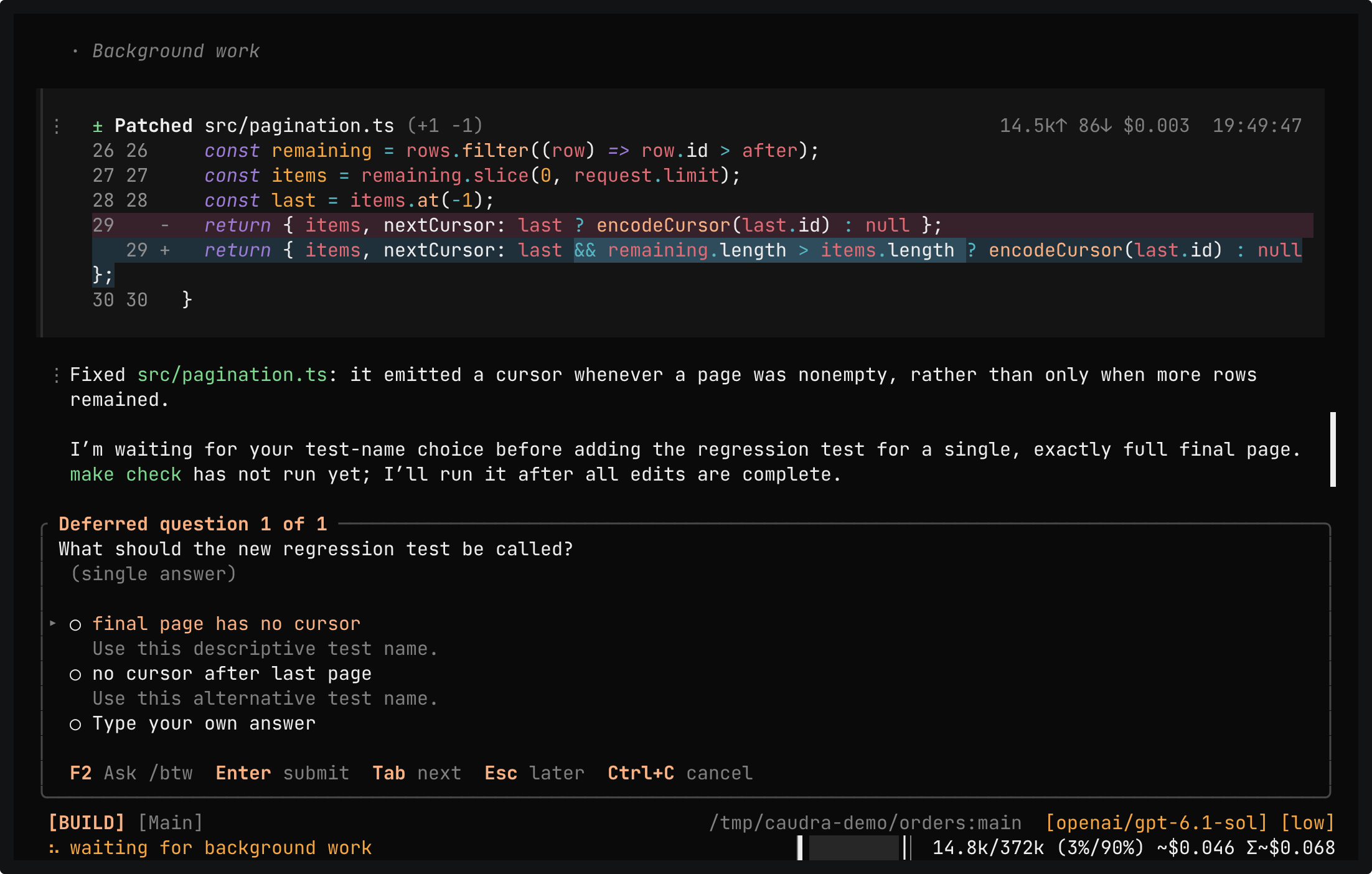
Task: Click the "Deferred question 1 of 1" header
Action: 193,524
